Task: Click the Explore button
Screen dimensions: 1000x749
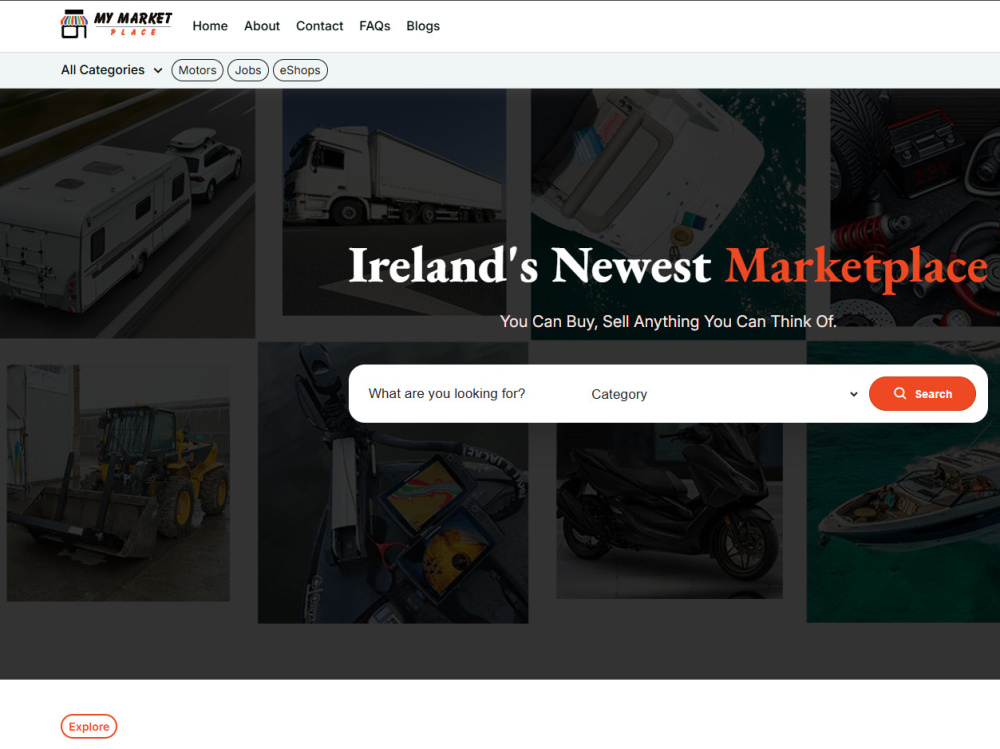Action: click(x=89, y=726)
